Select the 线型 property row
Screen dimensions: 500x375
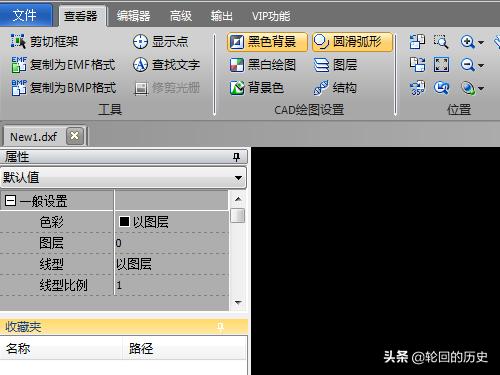(114, 264)
